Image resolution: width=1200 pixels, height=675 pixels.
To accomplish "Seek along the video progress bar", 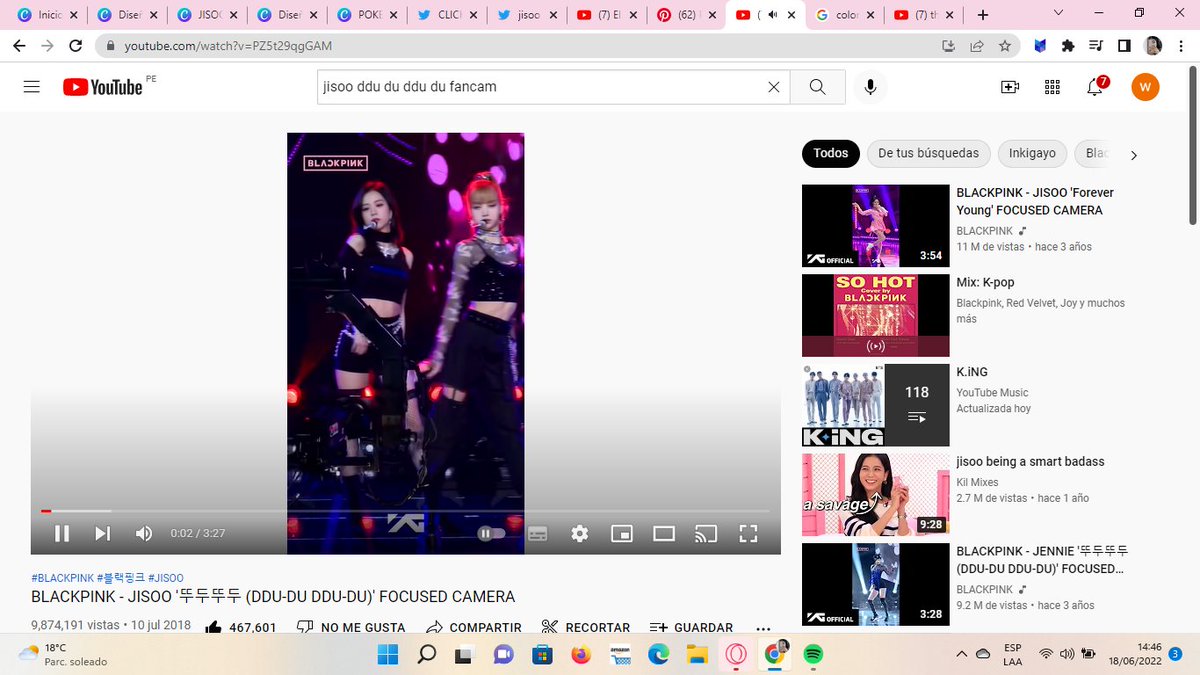I will (x=405, y=511).
